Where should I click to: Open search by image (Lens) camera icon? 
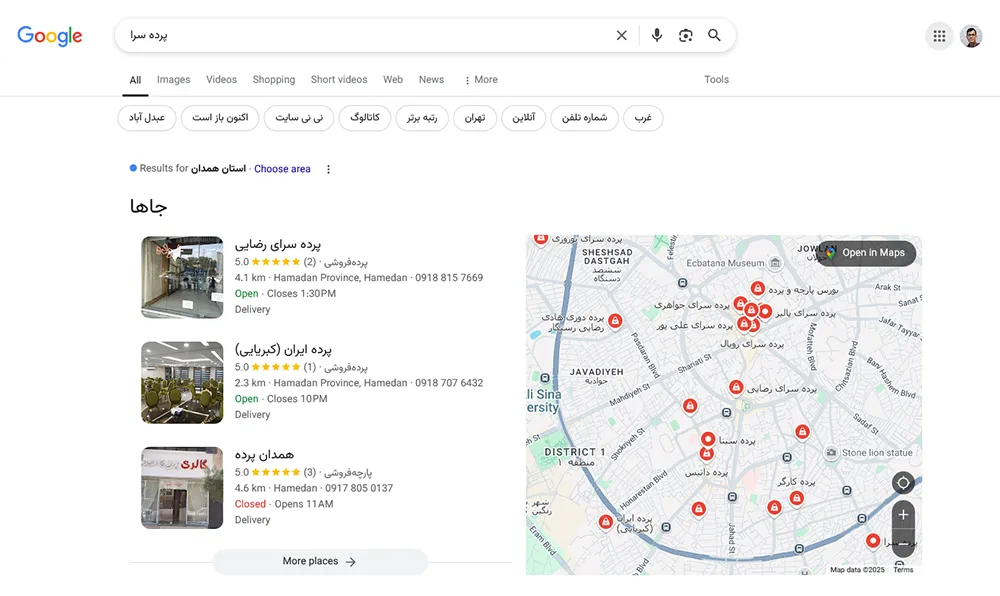click(x=686, y=36)
